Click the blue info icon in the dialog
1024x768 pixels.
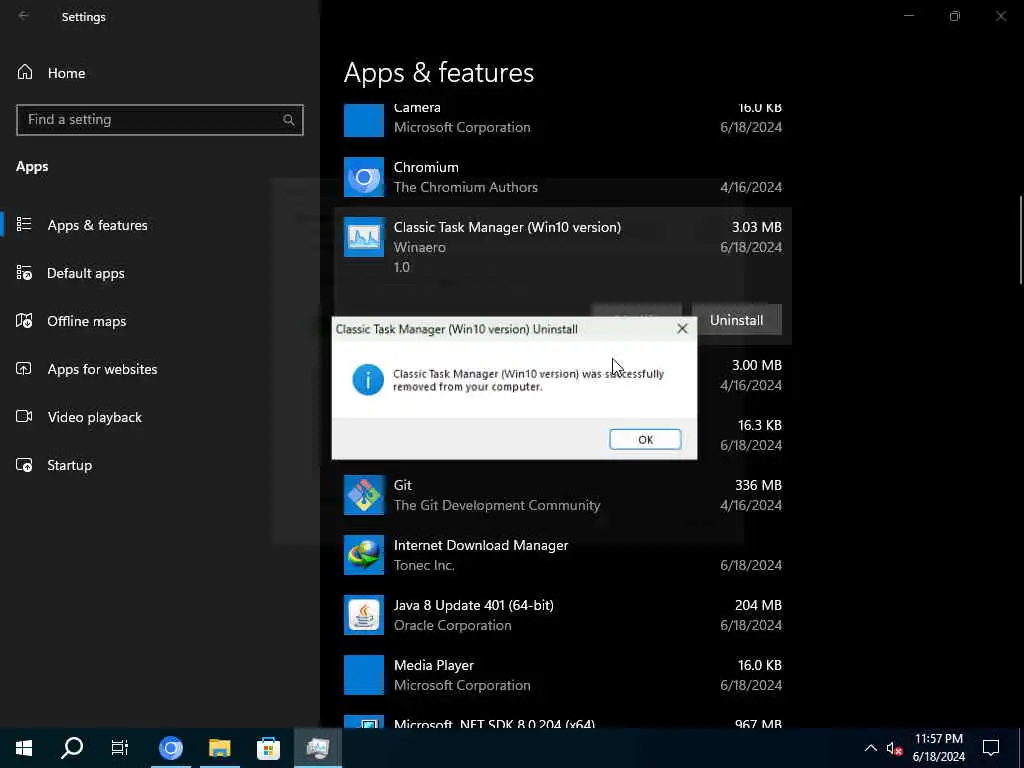click(368, 379)
